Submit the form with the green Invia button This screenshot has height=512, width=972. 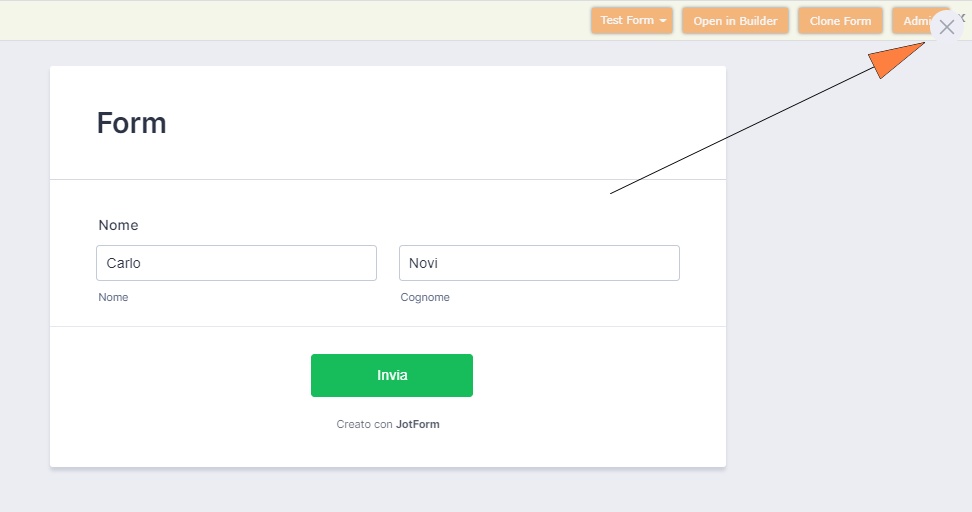pyautogui.click(x=392, y=375)
